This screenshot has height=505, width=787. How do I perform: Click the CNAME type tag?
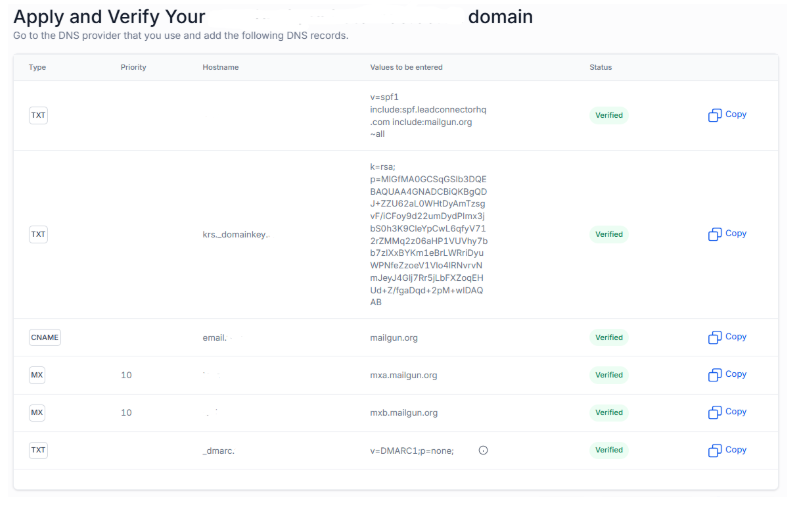(x=45, y=337)
